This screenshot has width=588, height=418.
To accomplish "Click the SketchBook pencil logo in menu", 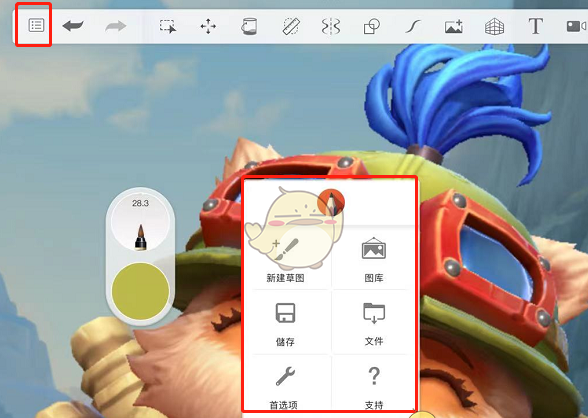I will tap(331, 202).
